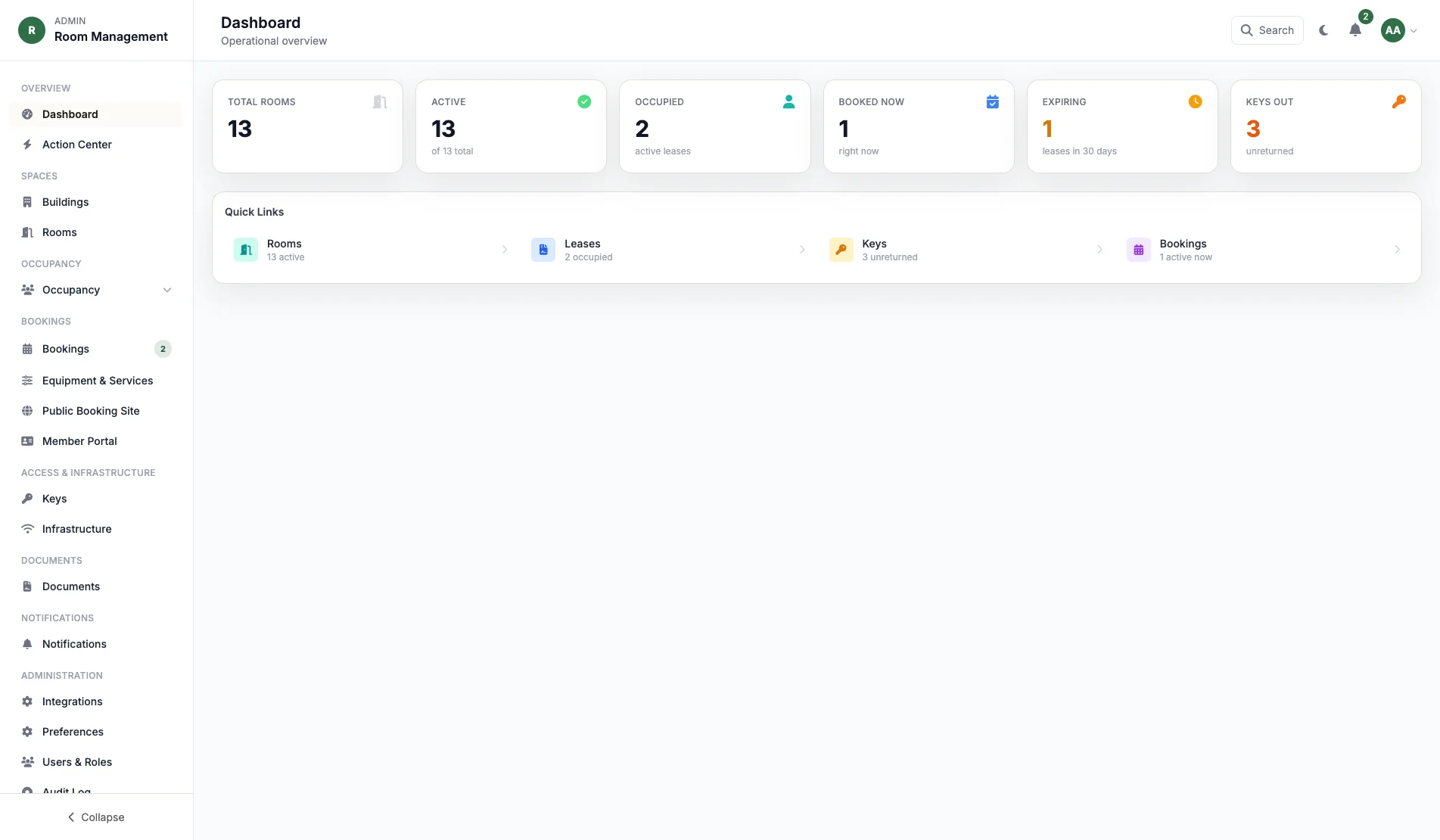Open the Bookings sidebar item
This screenshot has height=840, width=1440.
[x=97, y=349]
